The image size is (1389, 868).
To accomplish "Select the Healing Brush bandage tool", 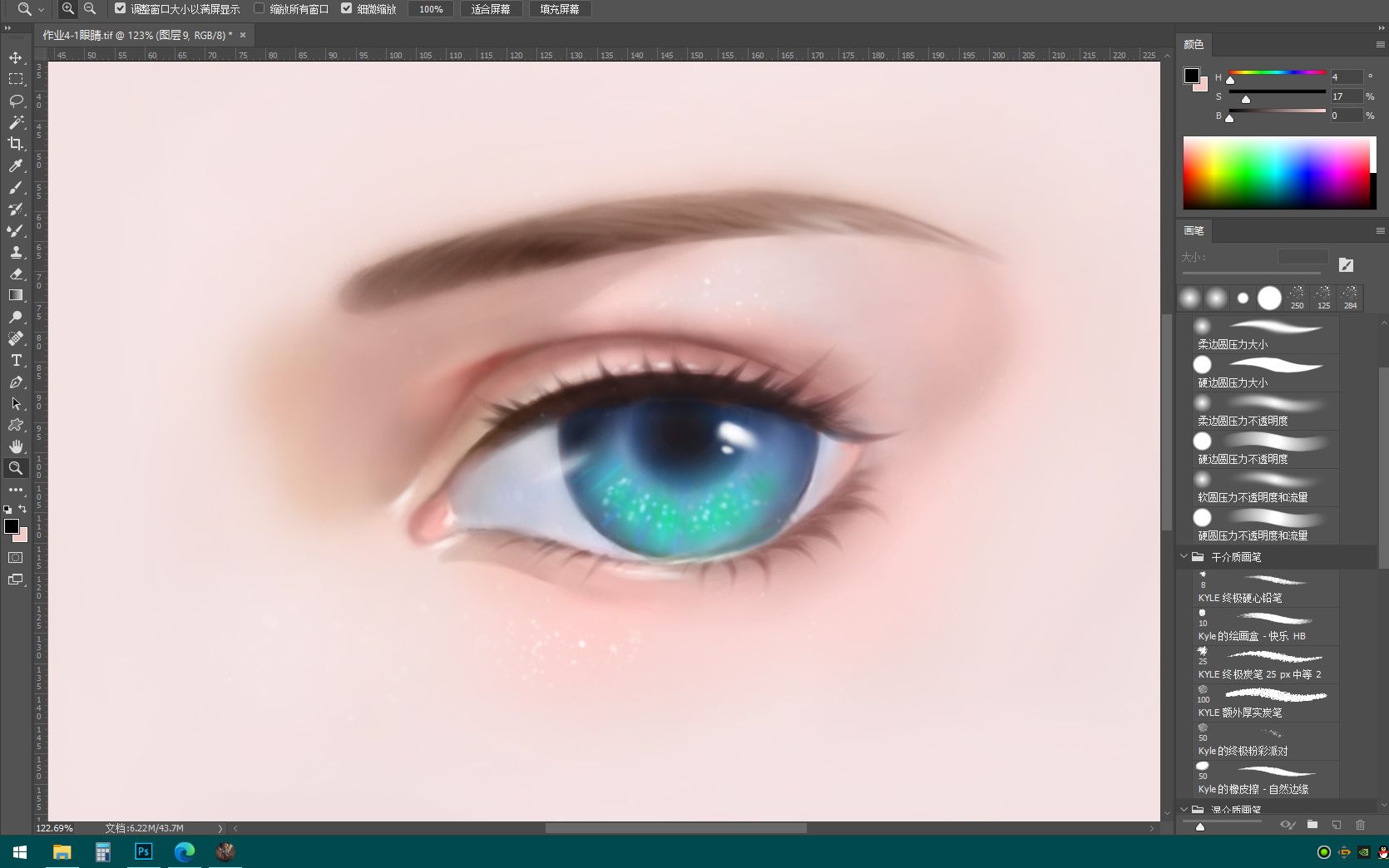I will (x=16, y=338).
